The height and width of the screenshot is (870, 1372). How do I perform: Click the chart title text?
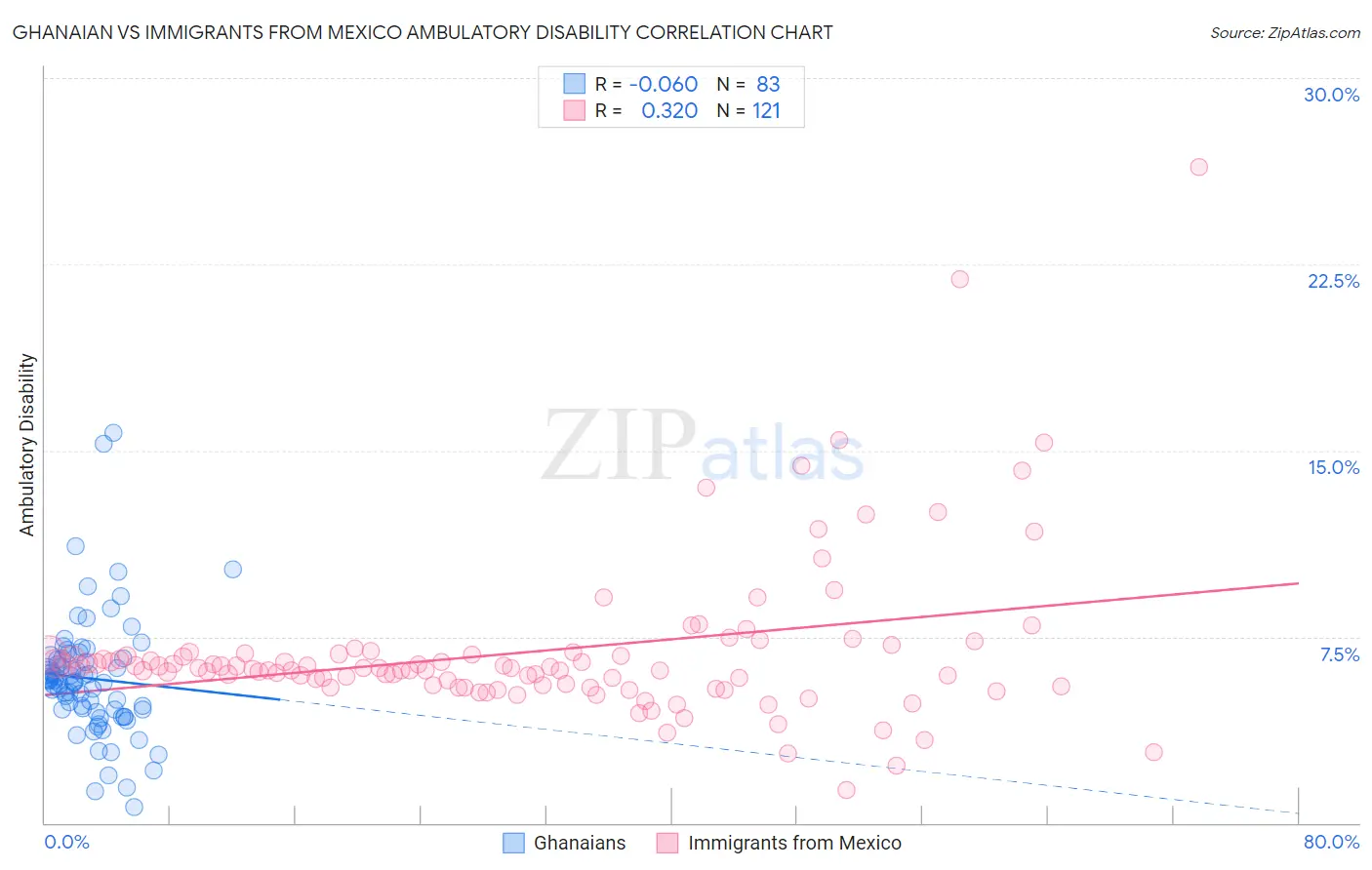coord(423,32)
